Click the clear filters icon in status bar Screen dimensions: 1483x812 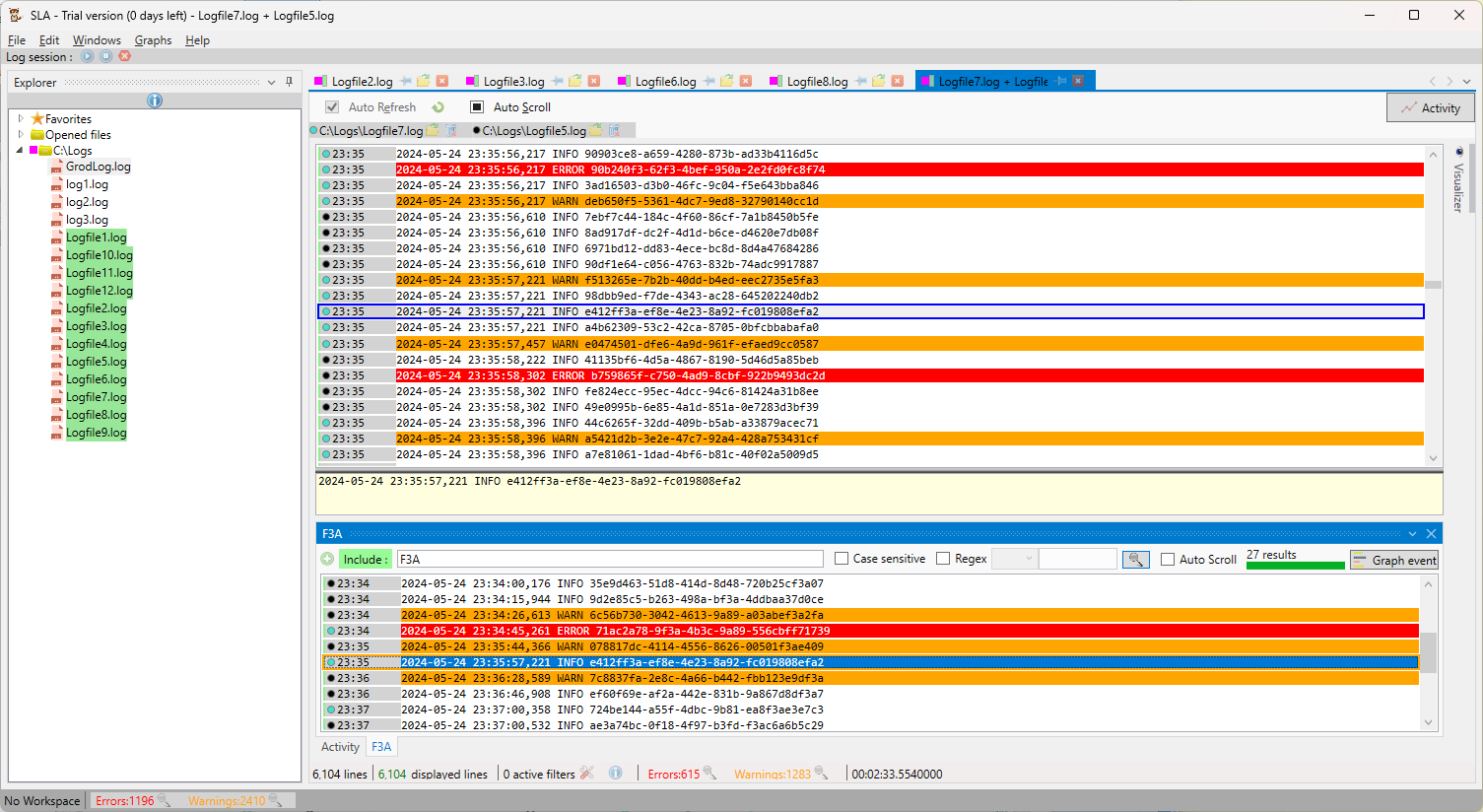587,774
